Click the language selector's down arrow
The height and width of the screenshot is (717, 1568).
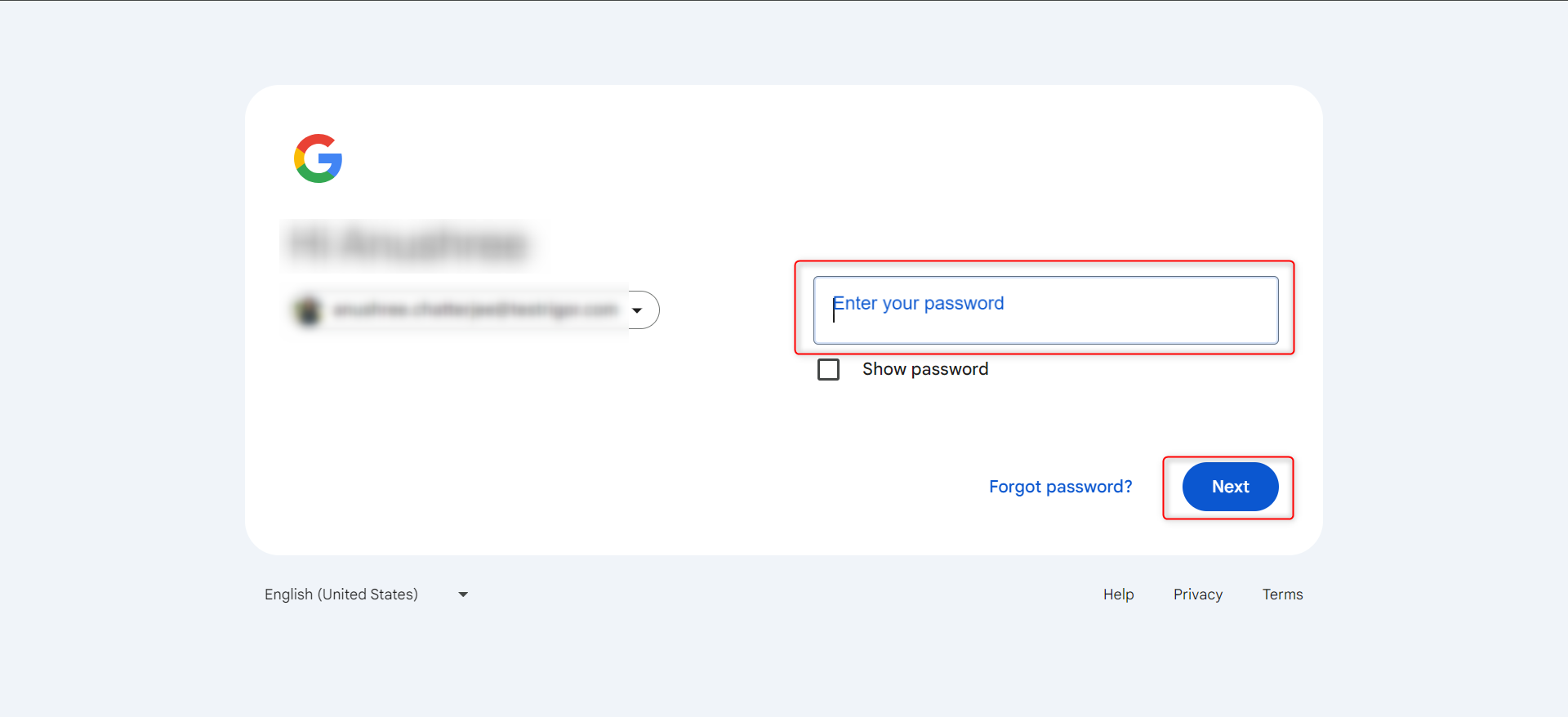click(x=463, y=595)
